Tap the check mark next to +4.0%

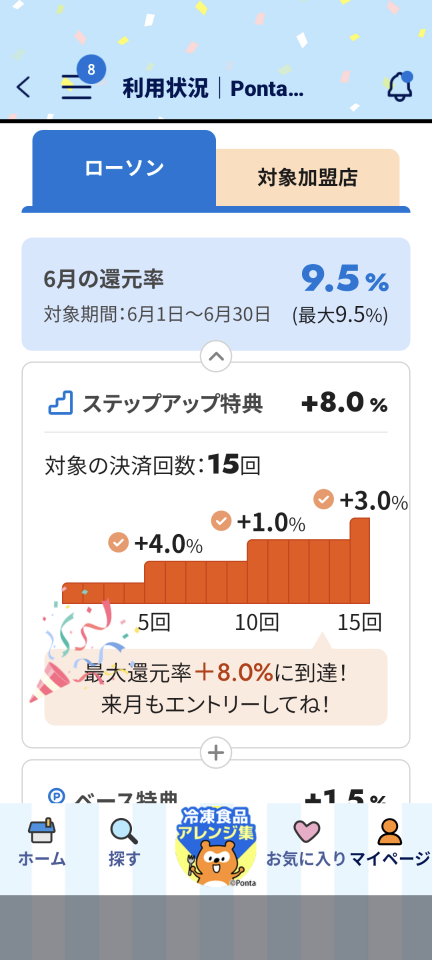(x=119, y=542)
